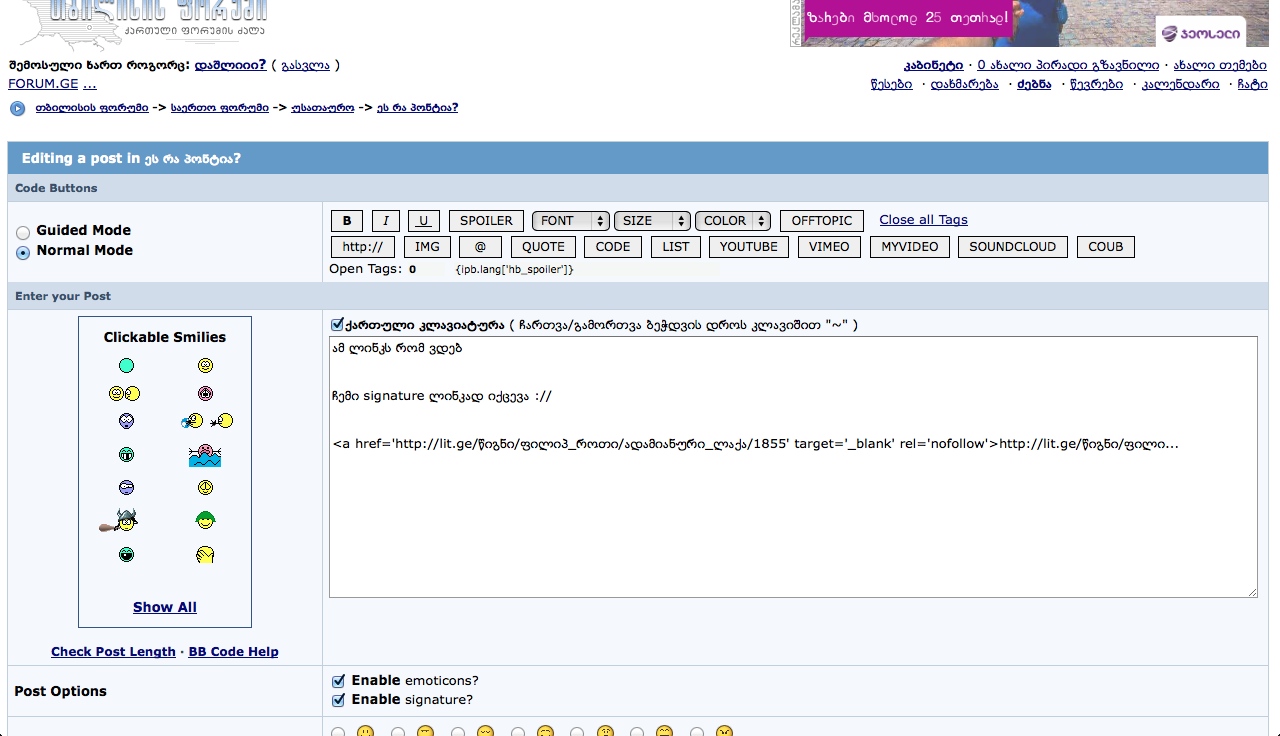Insert the purple shocked face smiley
1280x736 pixels.
(126, 420)
